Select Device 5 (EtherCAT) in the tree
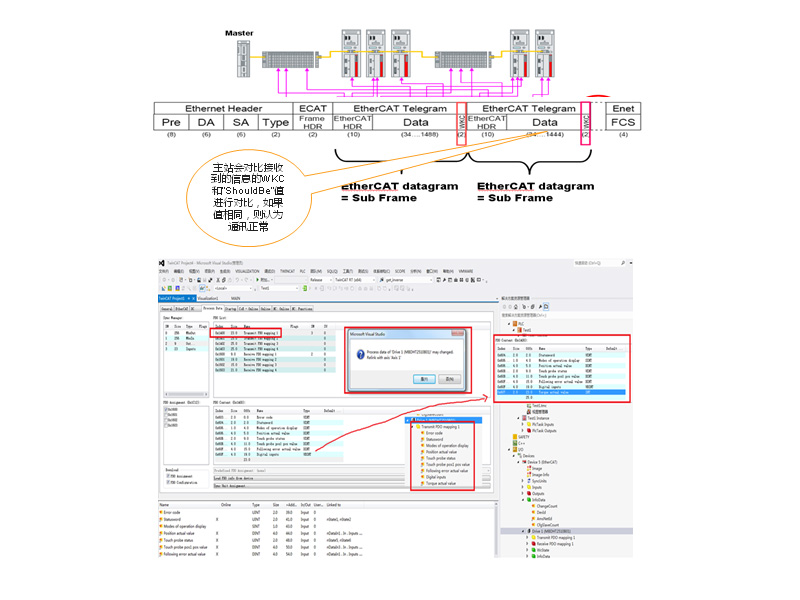800x600 pixels. pos(542,462)
